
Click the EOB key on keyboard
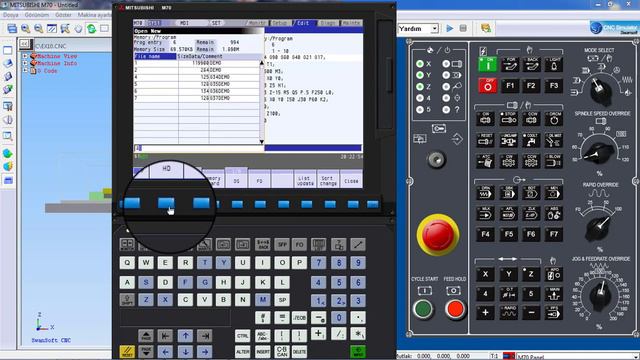point(299,318)
